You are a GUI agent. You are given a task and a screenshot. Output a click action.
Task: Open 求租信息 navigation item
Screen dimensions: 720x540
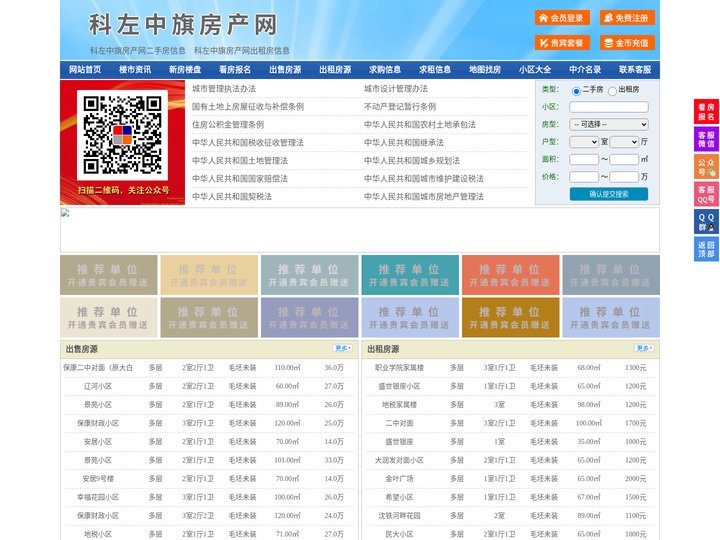(435, 70)
